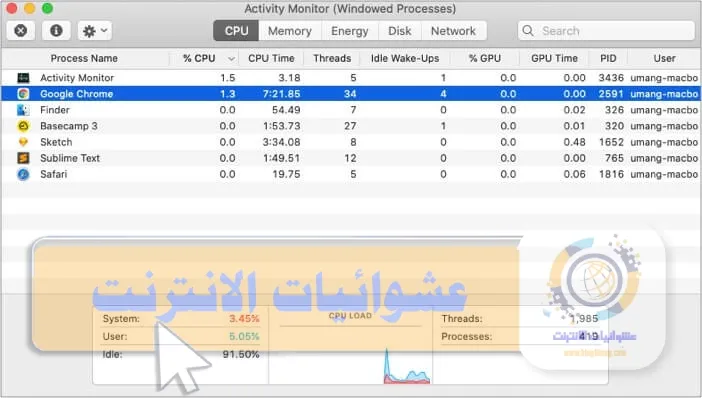702x398 pixels.
Task: Click the Activity Monitor app icon in list
Action: point(23,78)
